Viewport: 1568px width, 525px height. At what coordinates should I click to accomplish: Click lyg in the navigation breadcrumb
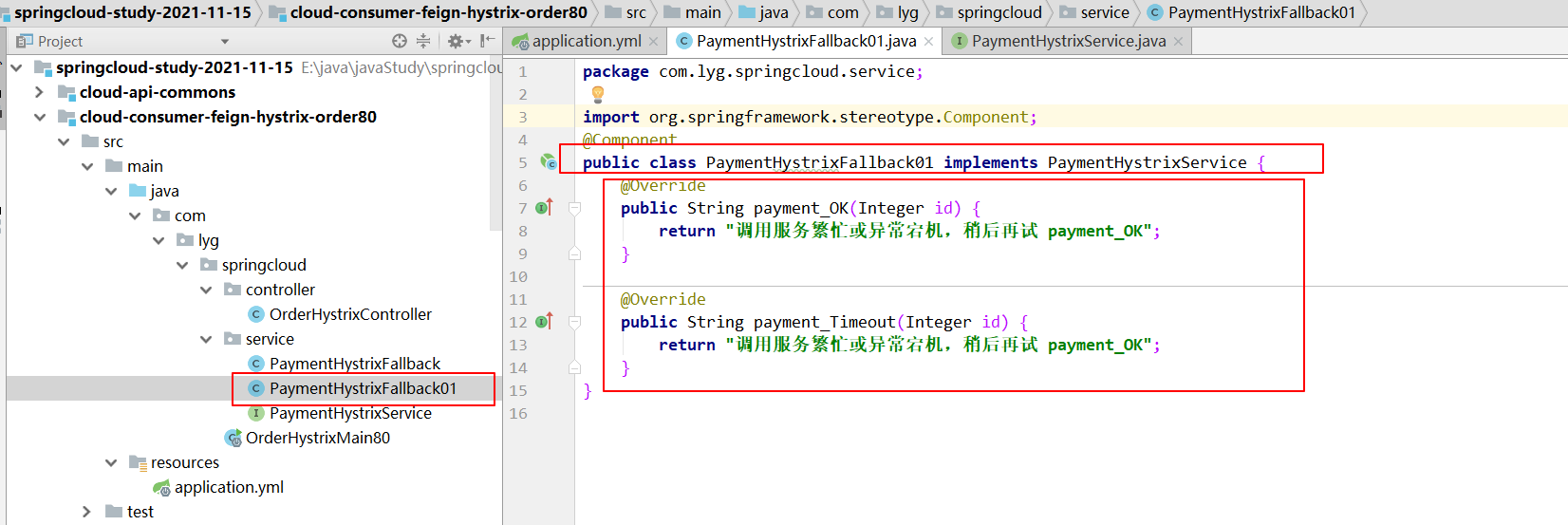pos(907,12)
